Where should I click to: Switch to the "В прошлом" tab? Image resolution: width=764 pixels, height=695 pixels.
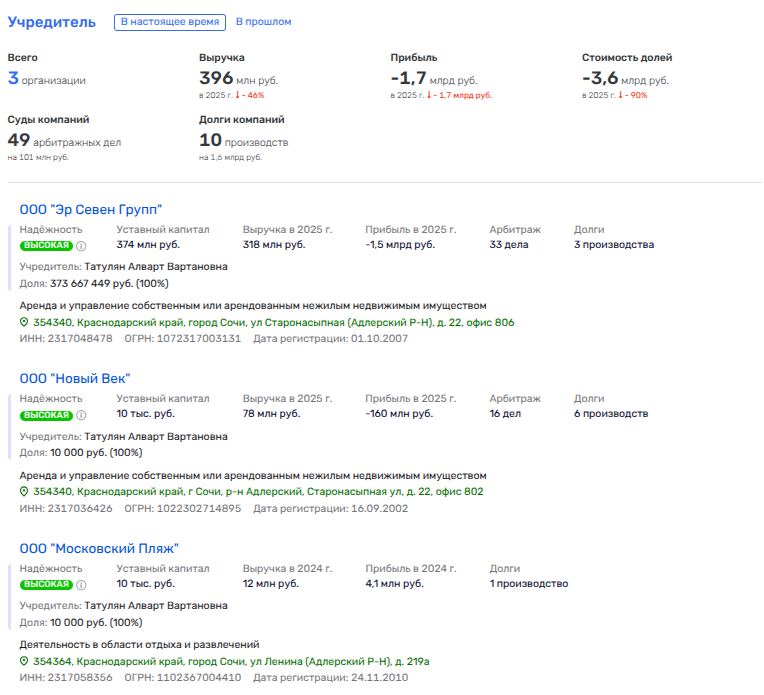click(x=264, y=22)
